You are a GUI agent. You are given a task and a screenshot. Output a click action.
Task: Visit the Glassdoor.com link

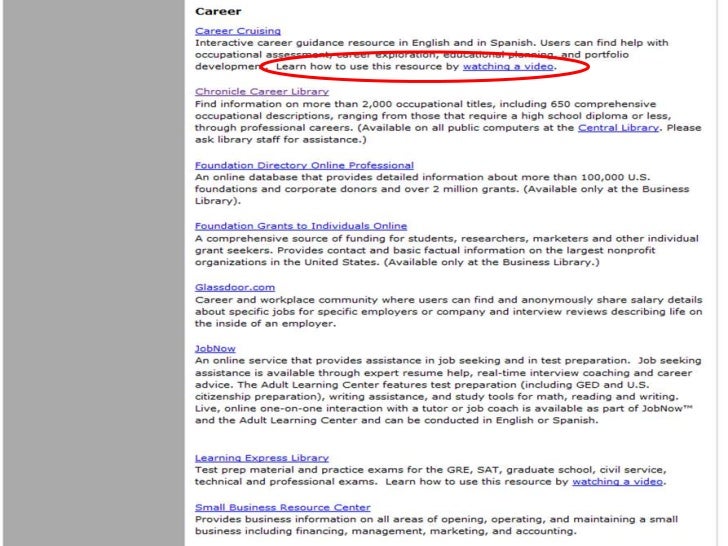click(x=235, y=287)
